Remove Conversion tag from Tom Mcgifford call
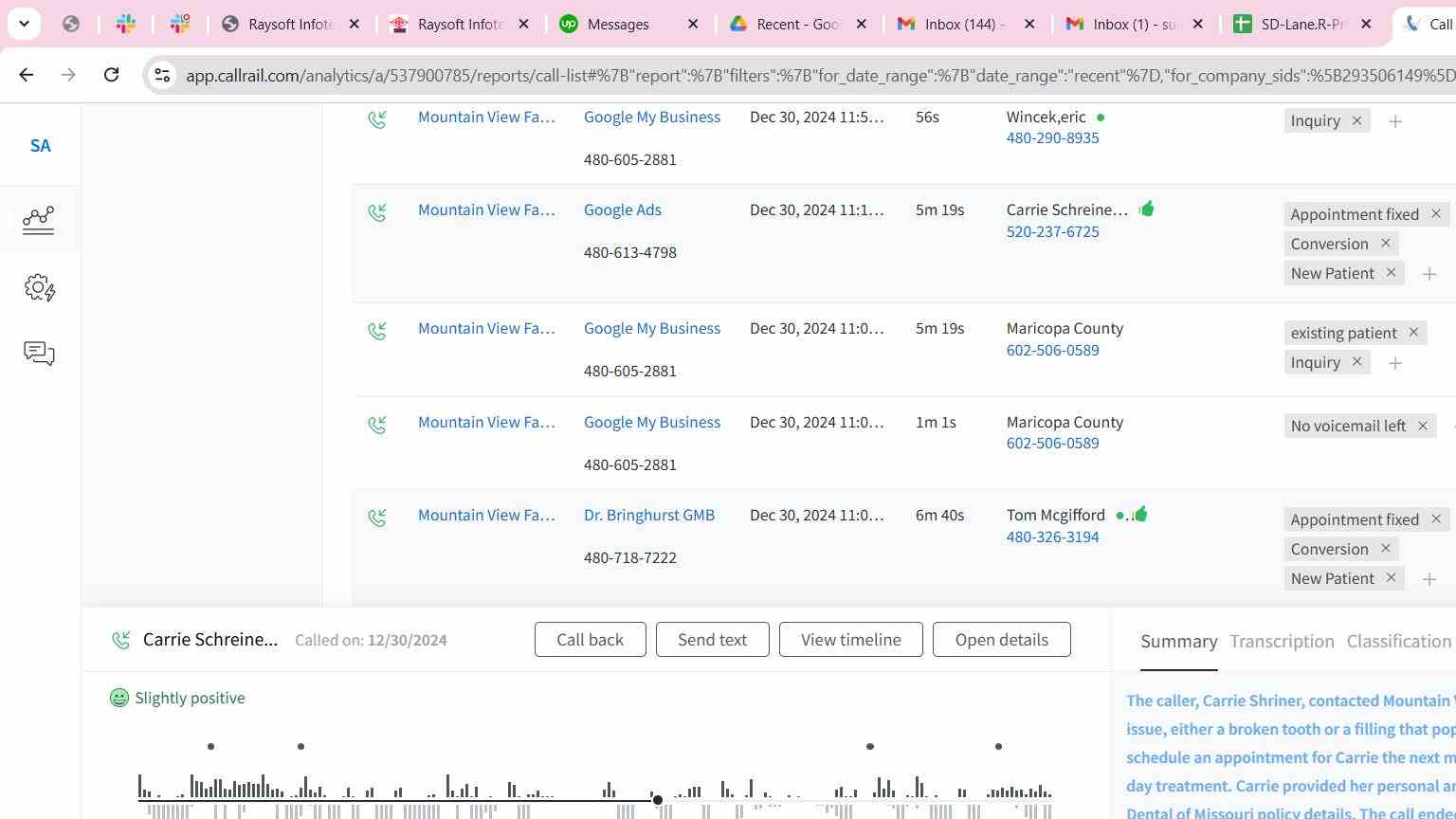The image size is (1456, 819). (x=1385, y=549)
